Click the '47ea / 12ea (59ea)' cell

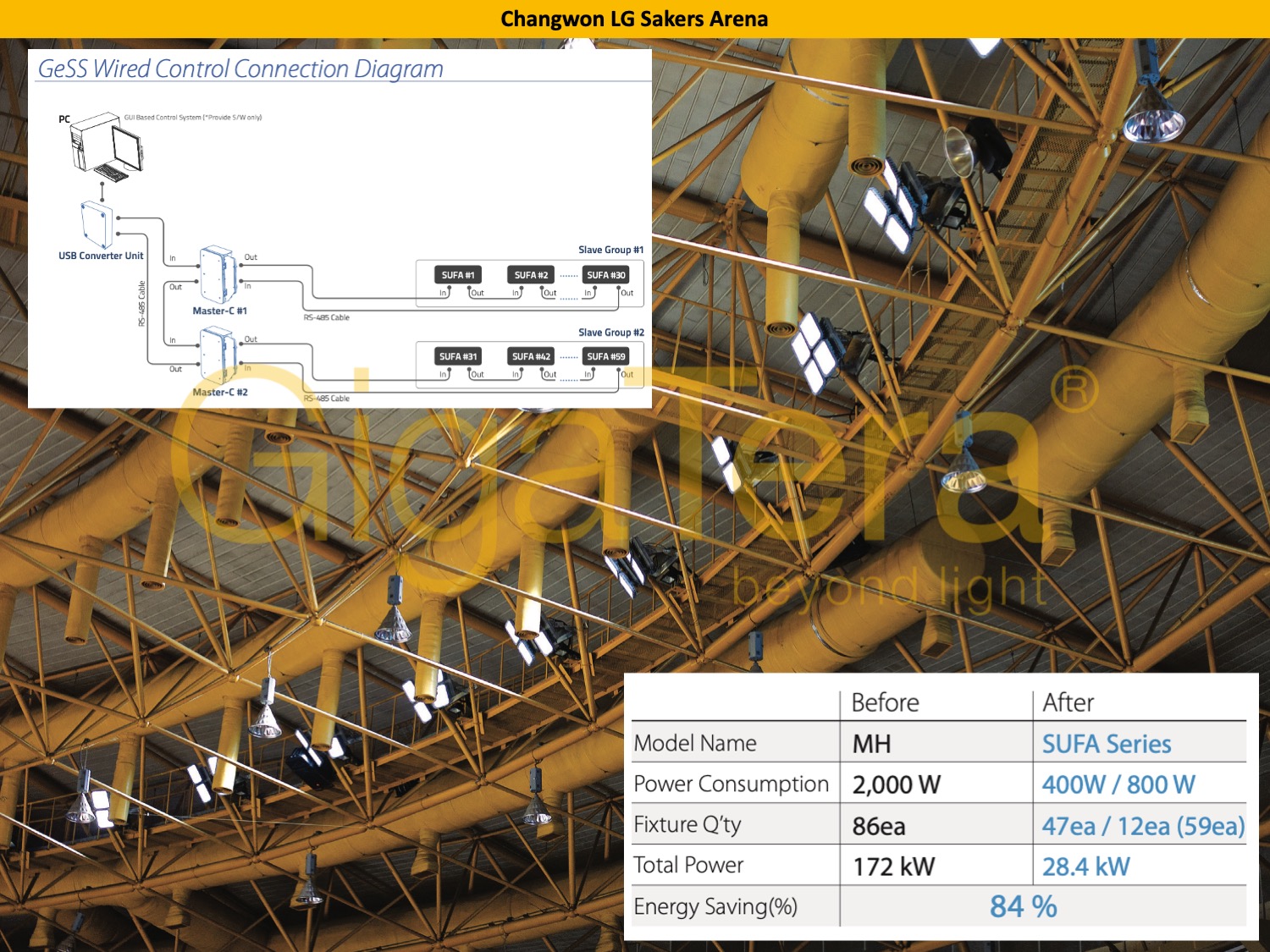(1143, 826)
